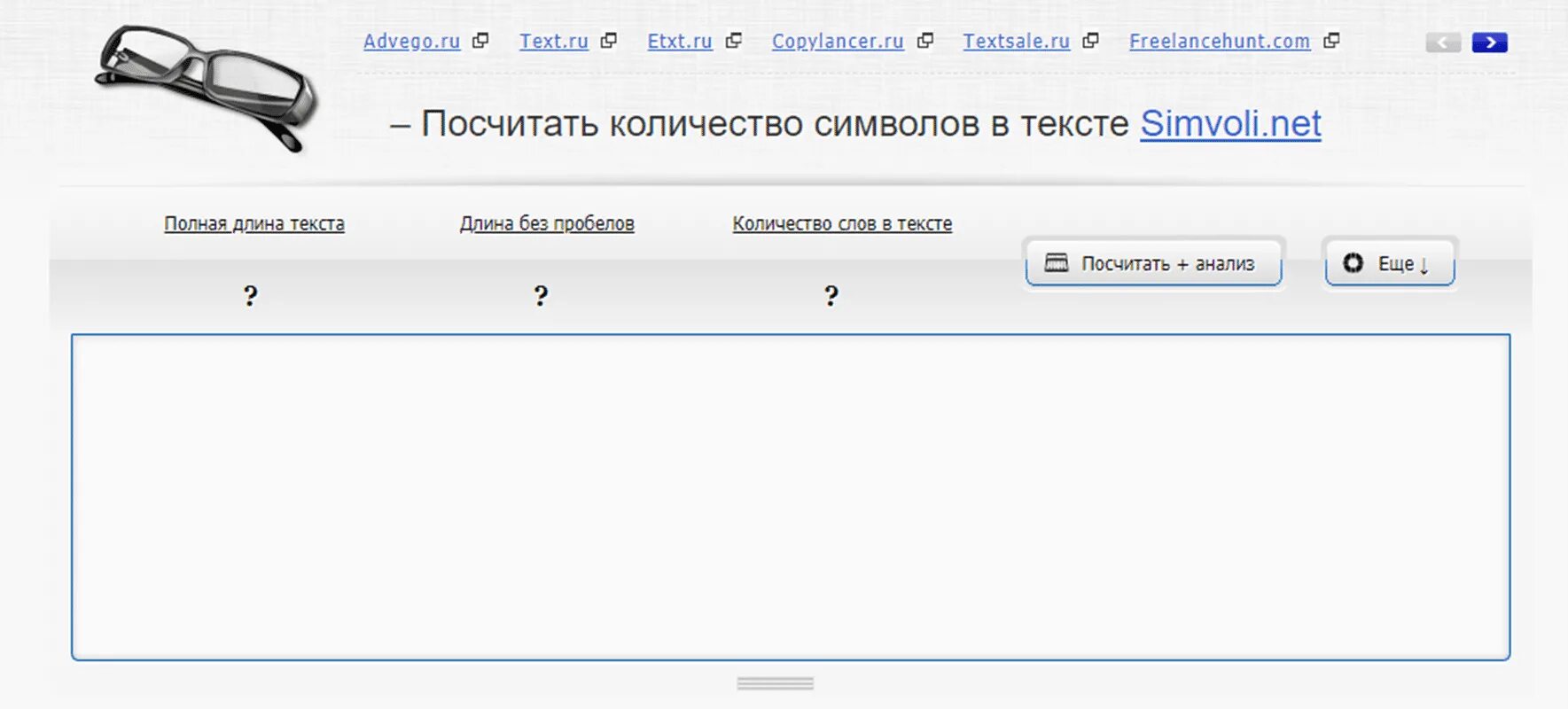Open the Etxt.ru link

tap(680, 41)
